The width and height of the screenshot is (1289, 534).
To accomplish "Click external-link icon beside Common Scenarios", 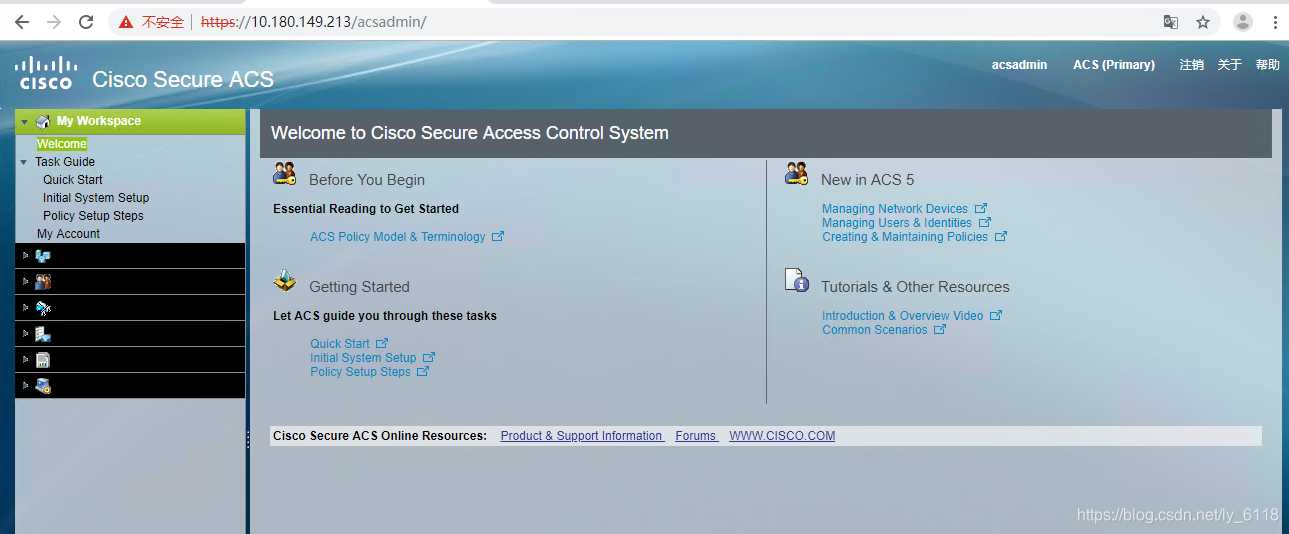I will click(x=940, y=330).
